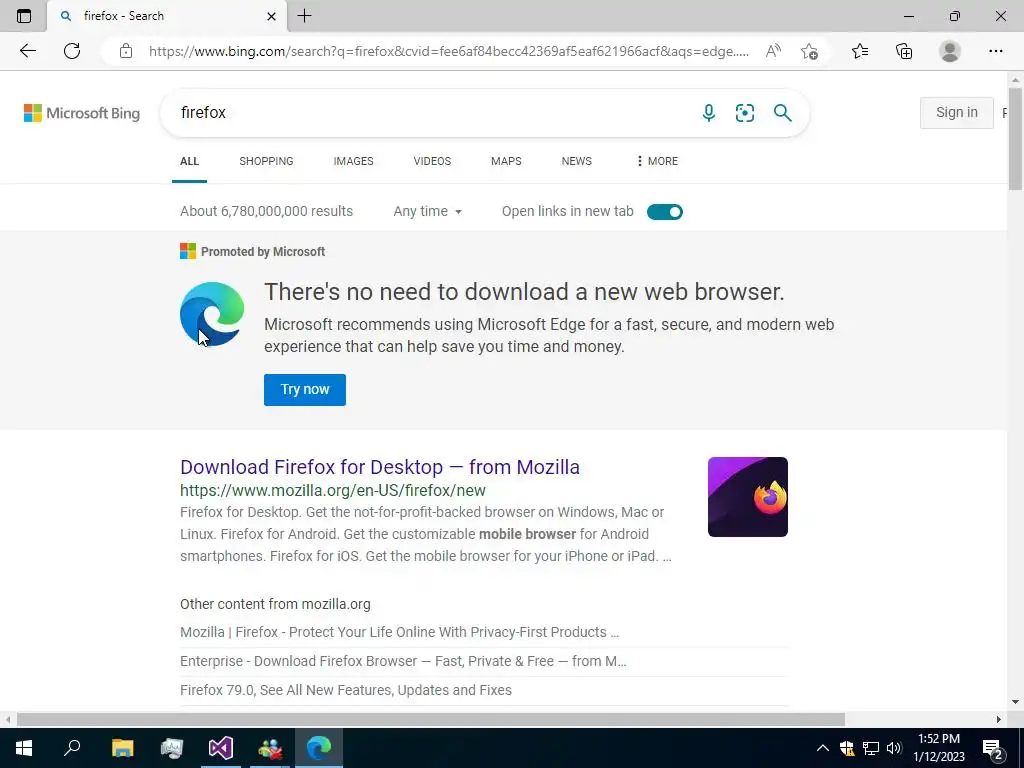Screen dimensions: 1024x768
Task: Show hidden system tray icons
Action: tap(823, 748)
